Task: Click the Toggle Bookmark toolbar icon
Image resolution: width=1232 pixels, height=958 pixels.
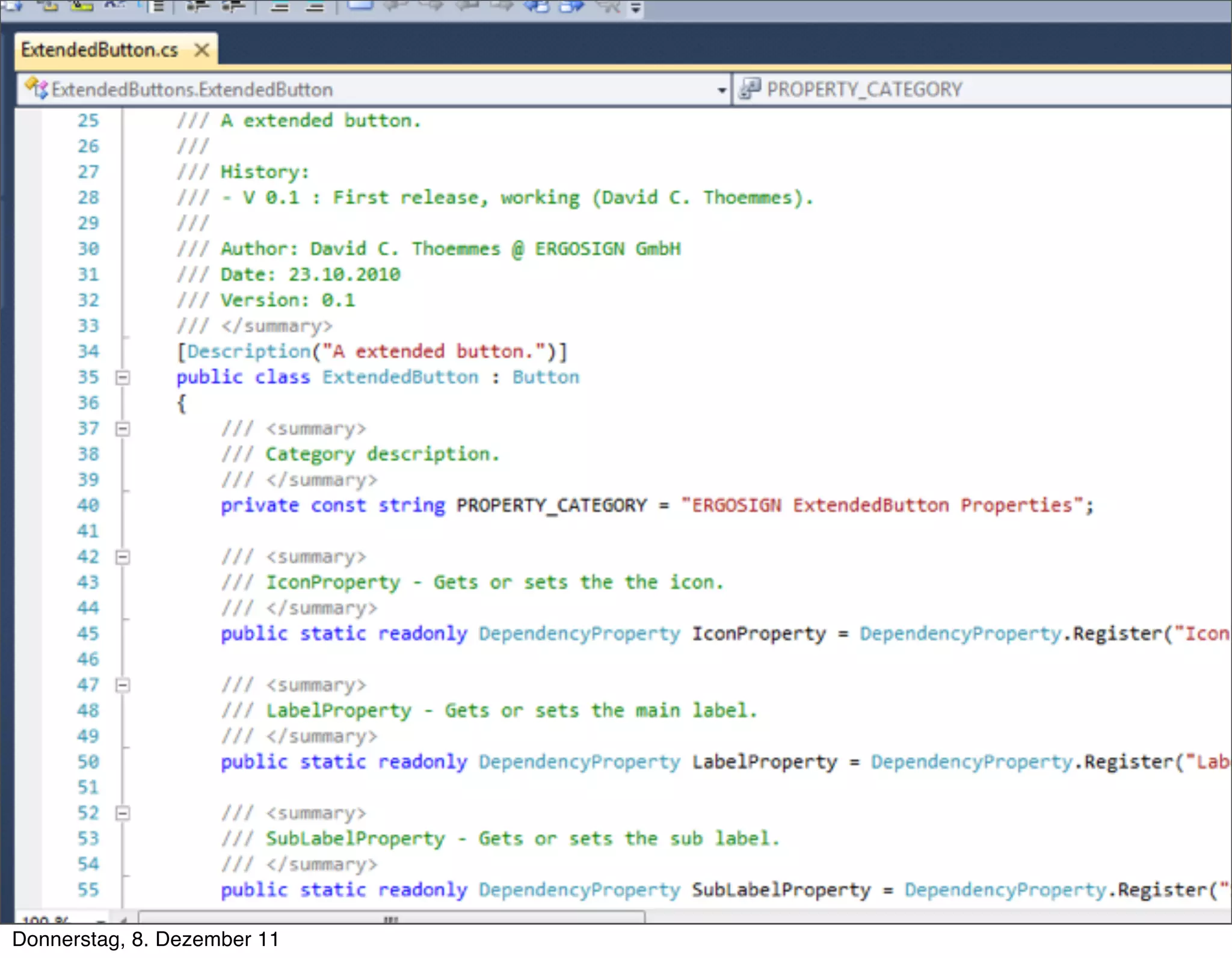Action: coord(360,6)
